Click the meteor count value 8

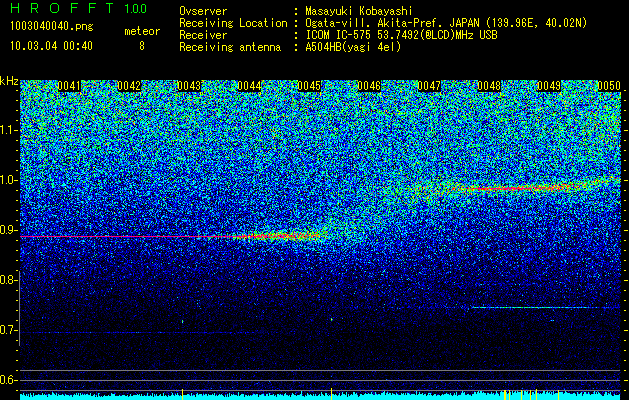pos(142,46)
